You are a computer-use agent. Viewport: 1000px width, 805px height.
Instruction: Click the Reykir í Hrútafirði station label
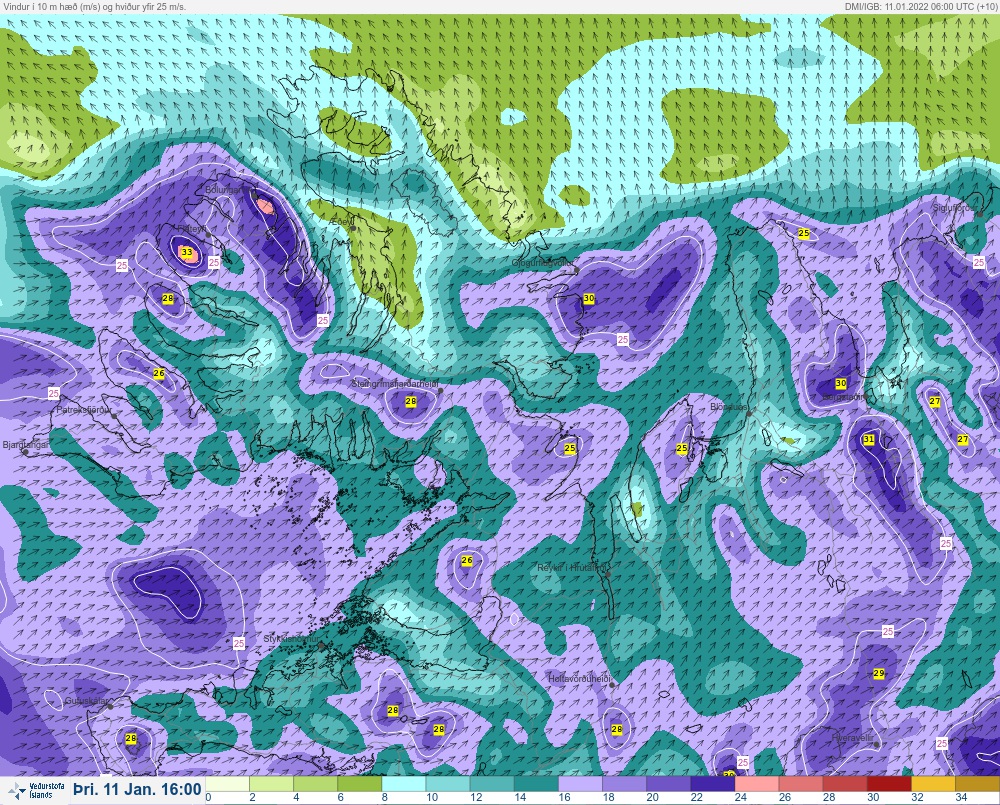point(570,567)
